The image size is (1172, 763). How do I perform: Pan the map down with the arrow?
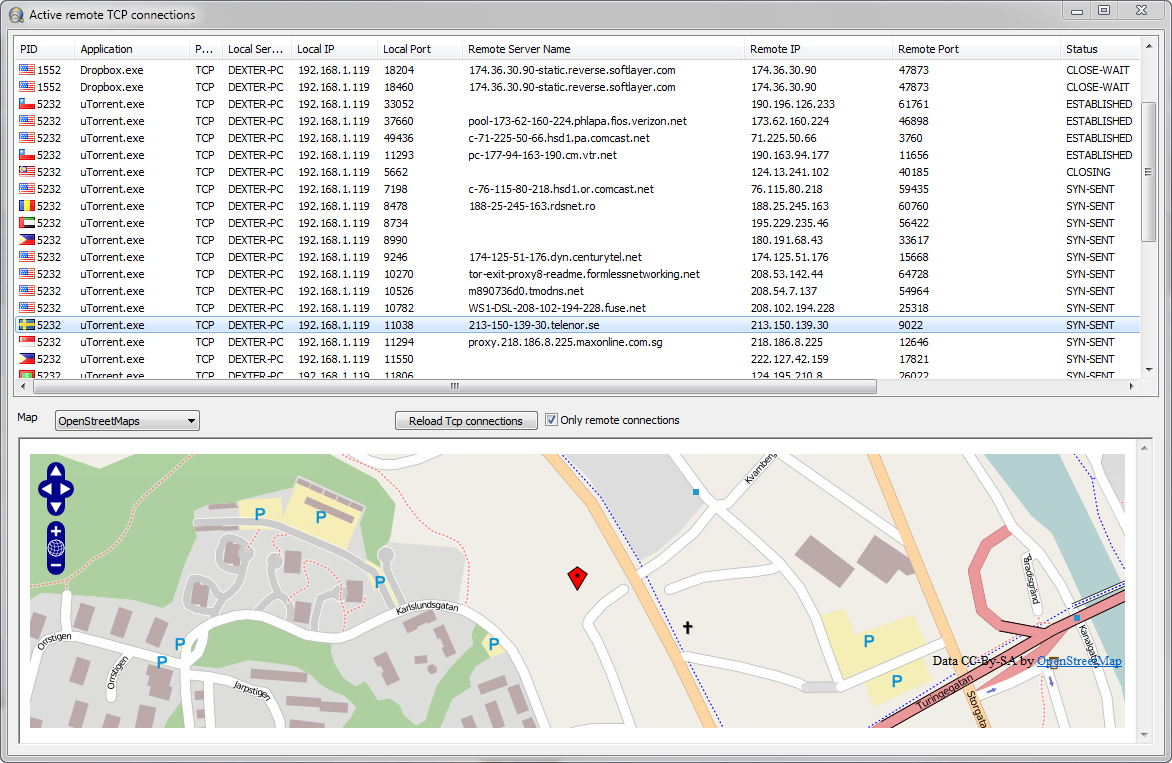point(56,507)
